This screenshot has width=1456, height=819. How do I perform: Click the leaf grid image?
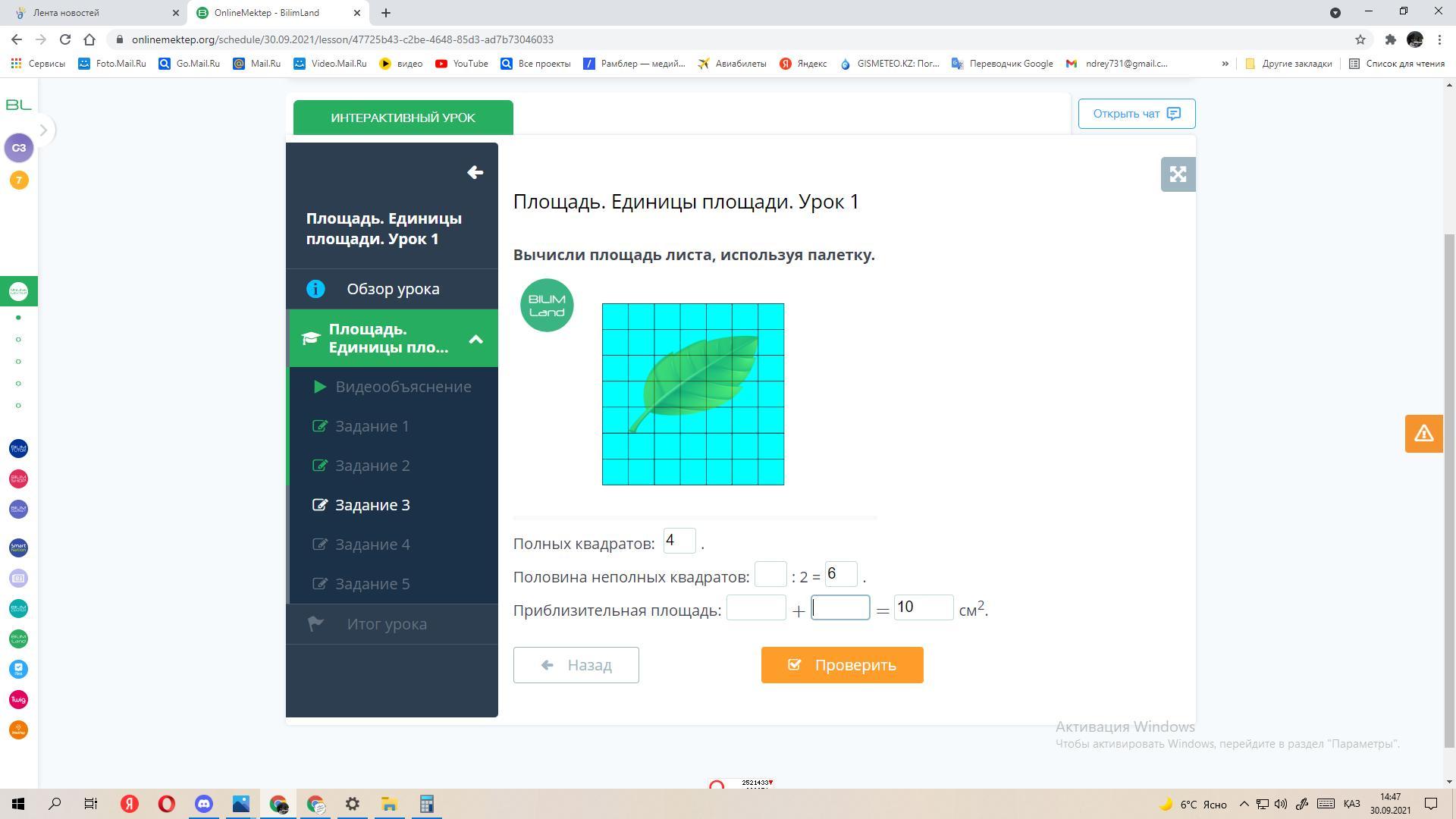point(693,394)
